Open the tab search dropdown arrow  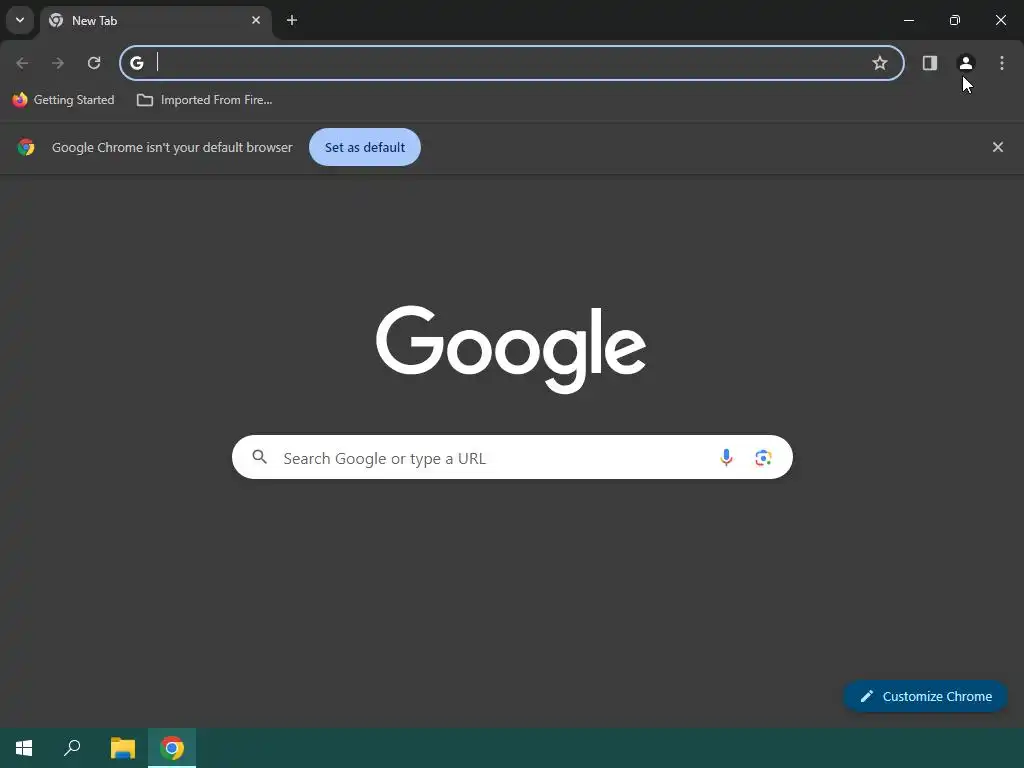[x=20, y=20]
